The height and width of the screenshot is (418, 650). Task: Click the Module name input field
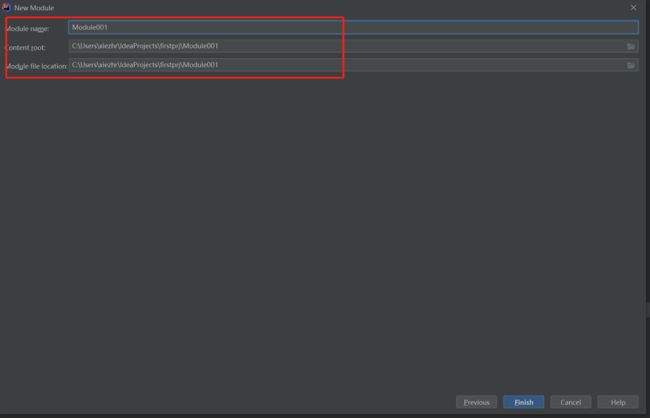click(x=353, y=27)
